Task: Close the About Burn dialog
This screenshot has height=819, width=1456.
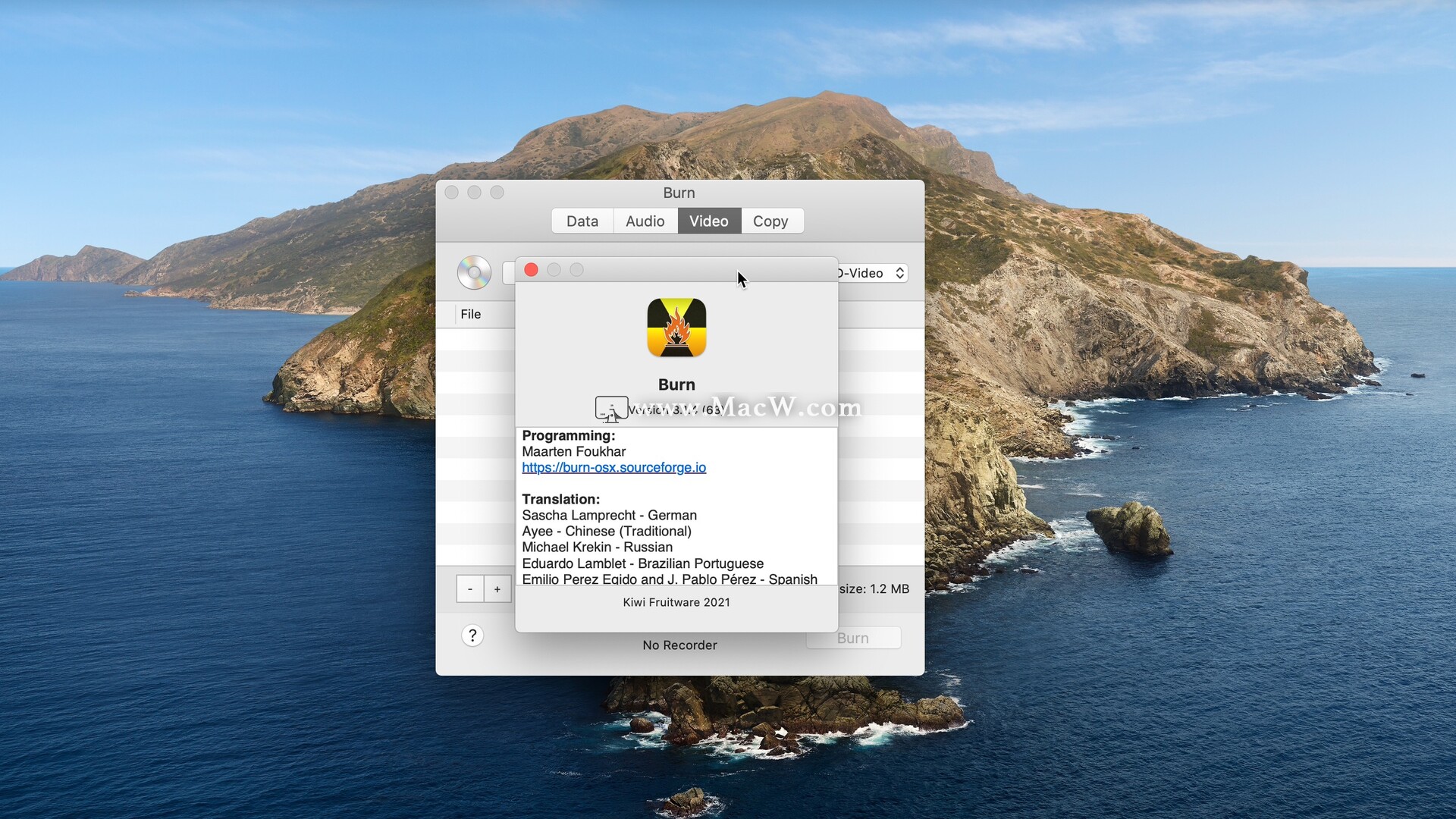Action: pos(531,270)
